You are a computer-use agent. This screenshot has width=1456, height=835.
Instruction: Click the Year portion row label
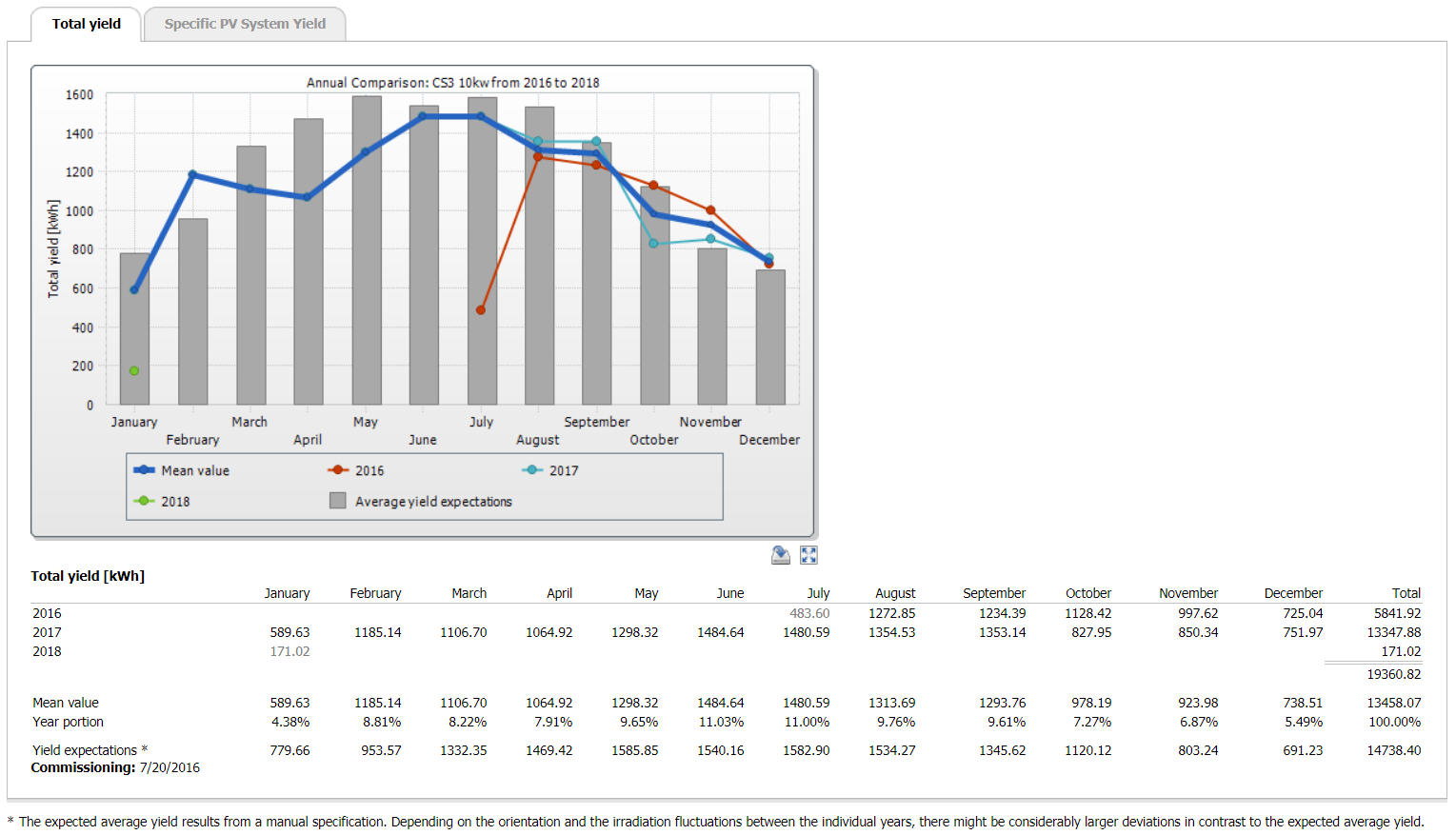point(68,722)
